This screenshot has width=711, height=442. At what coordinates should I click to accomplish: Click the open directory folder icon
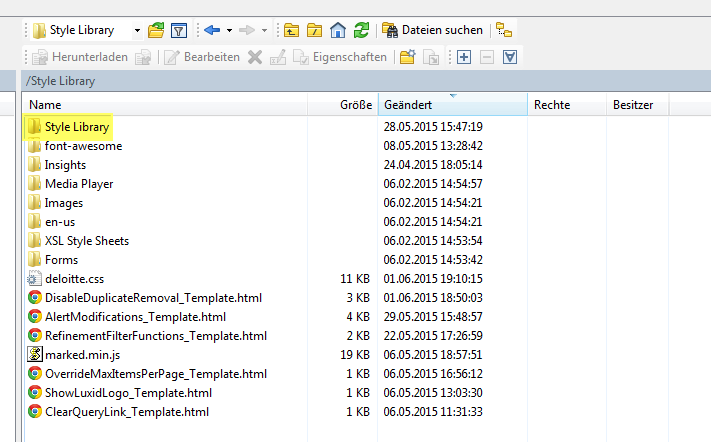(156, 30)
